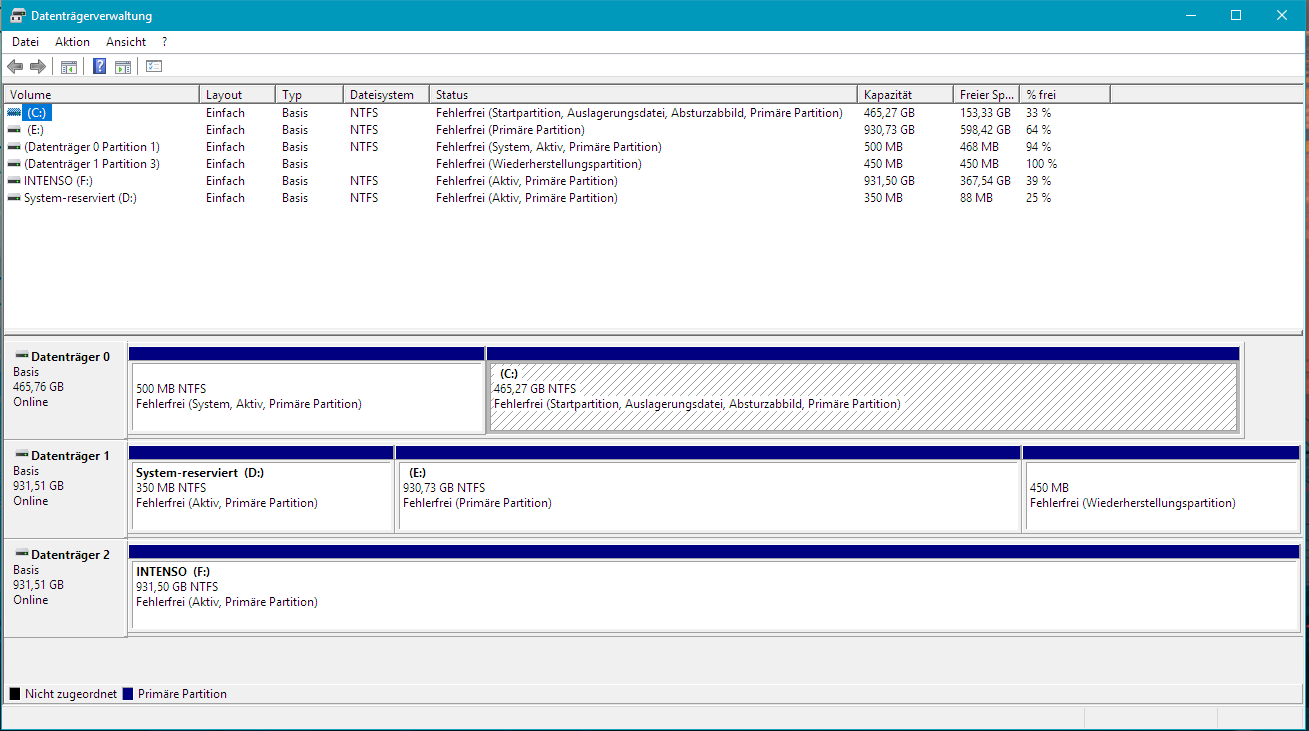
Task: Click the "System-reserviert (D:)" name in the volume list
Action: [x=80, y=198]
